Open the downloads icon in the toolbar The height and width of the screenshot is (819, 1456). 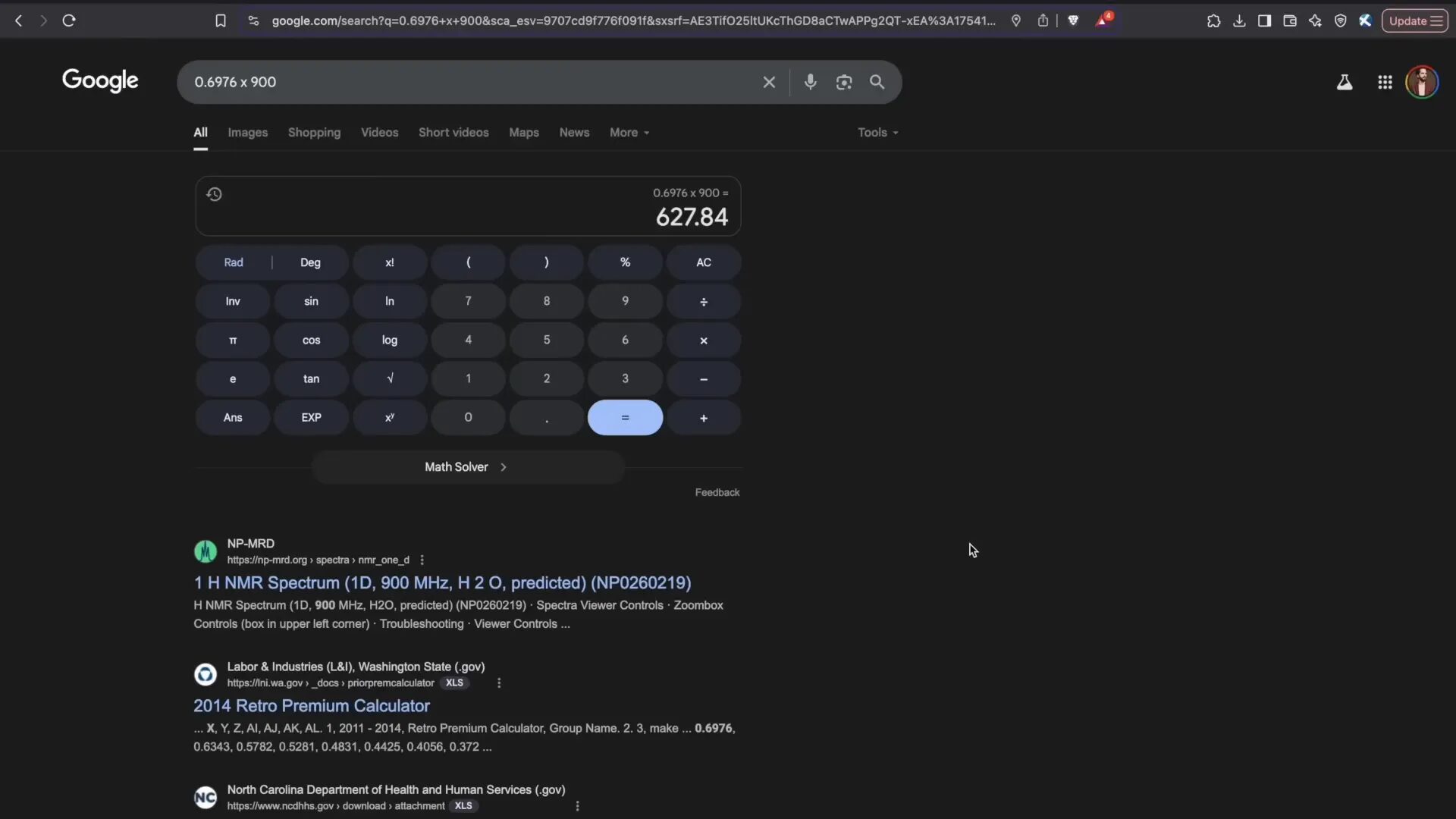1239,20
